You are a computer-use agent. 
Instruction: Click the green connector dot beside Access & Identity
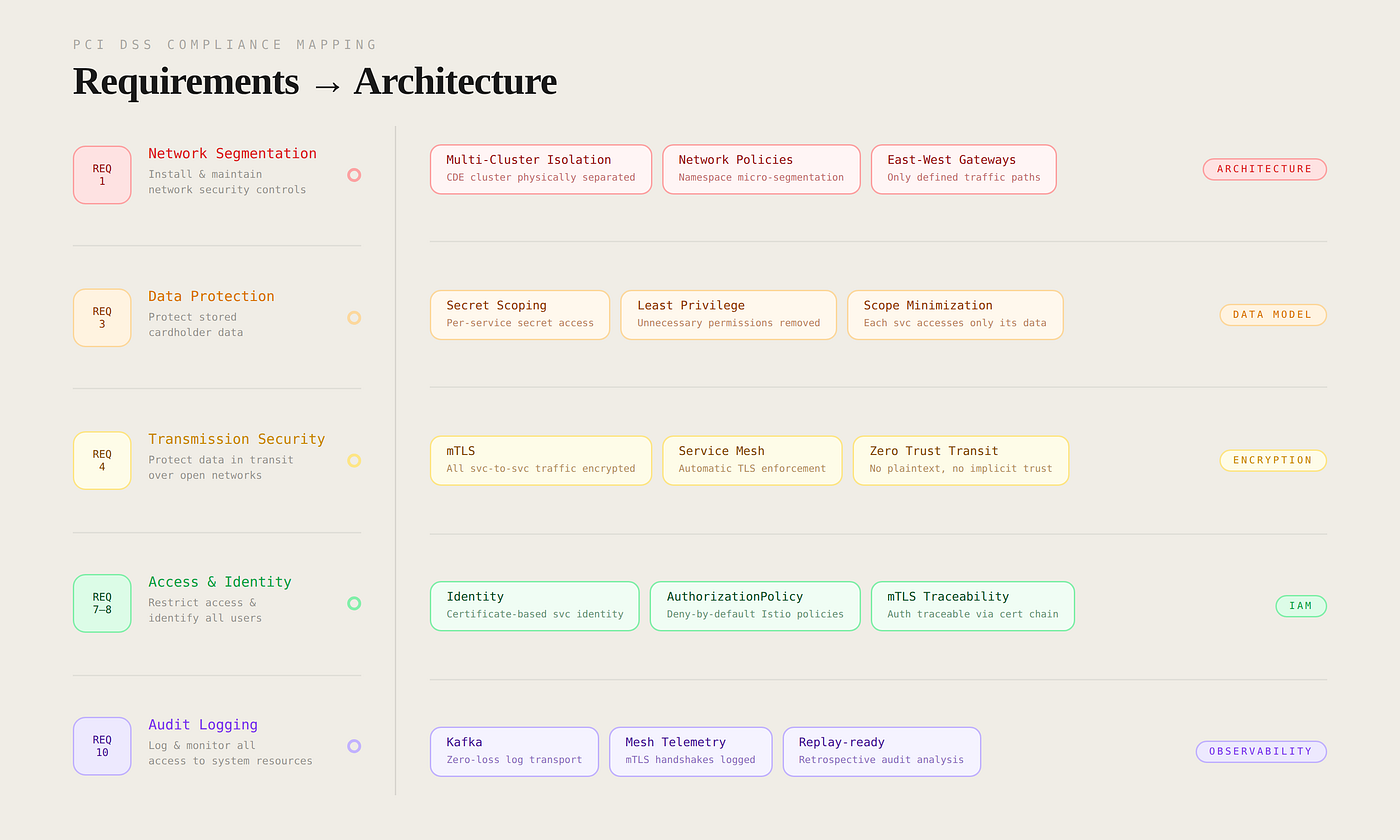click(354, 603)
